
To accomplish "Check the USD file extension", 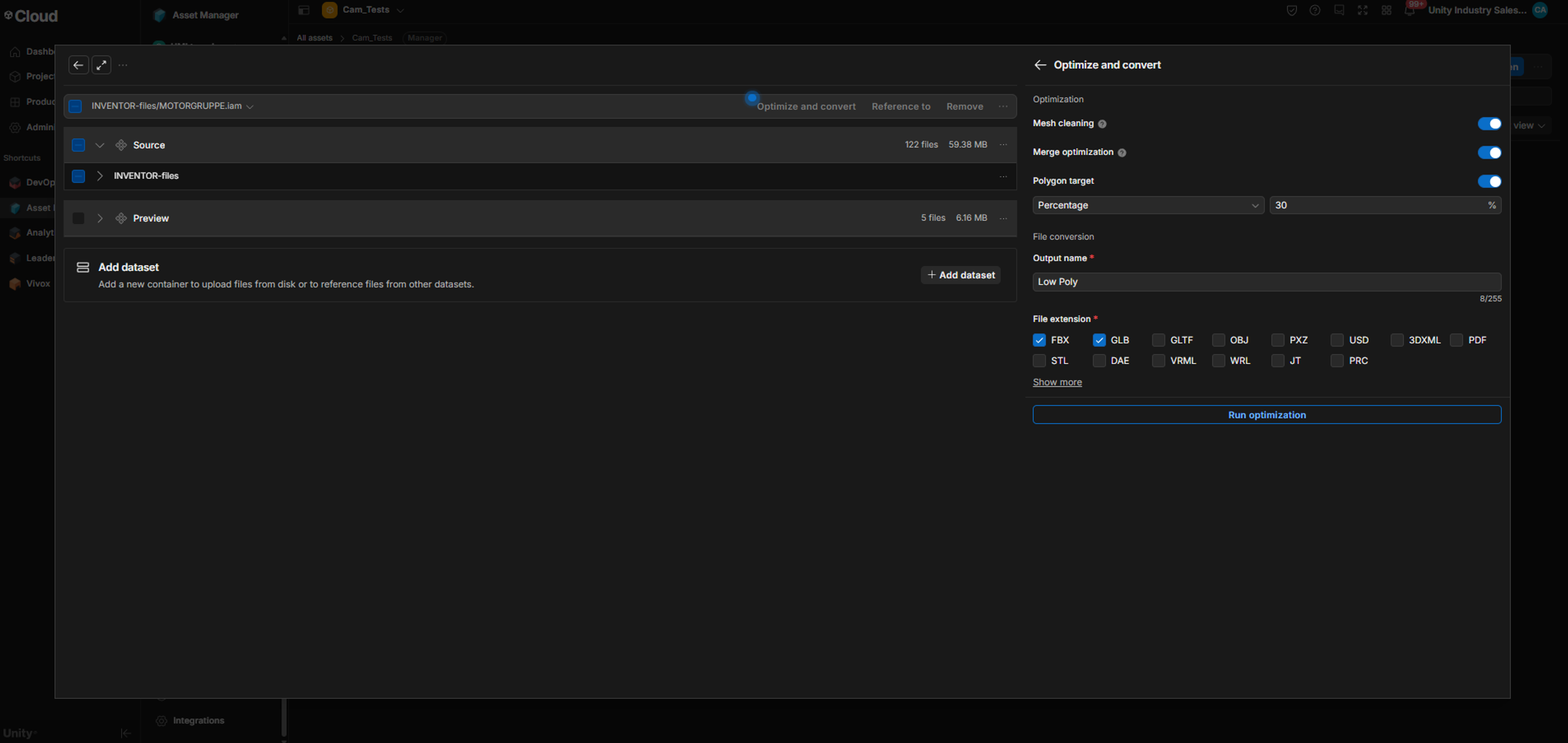I will point(1337,340).
